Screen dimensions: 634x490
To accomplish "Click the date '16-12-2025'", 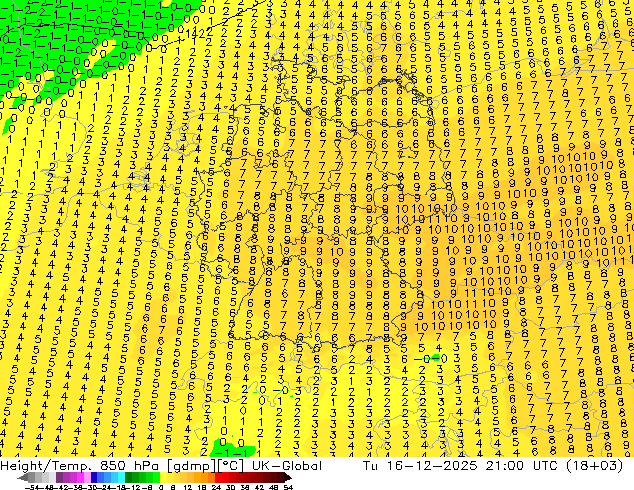I will tap(432, 466).
